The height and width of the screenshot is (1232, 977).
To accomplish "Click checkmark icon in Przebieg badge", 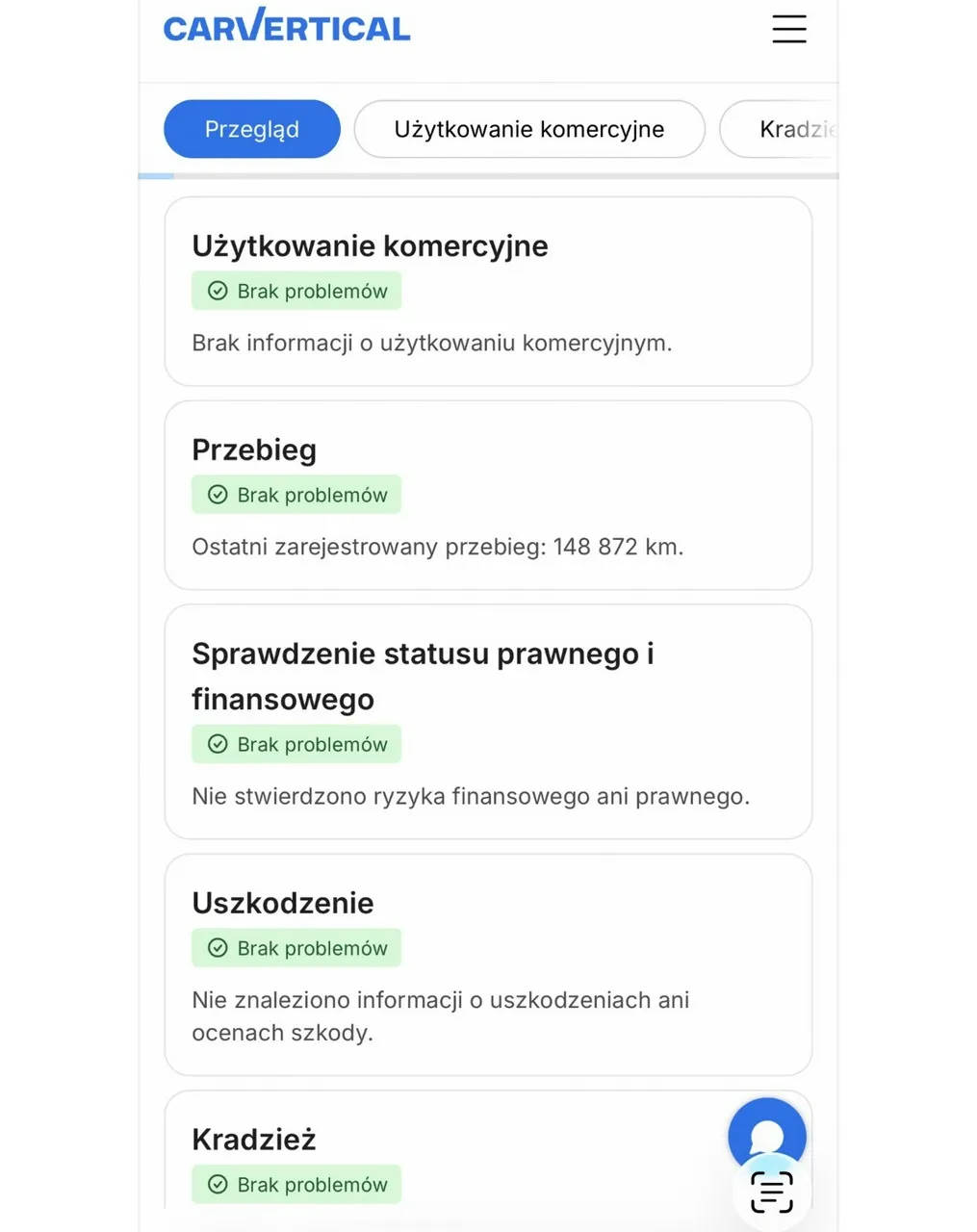I will pos(219,495).
